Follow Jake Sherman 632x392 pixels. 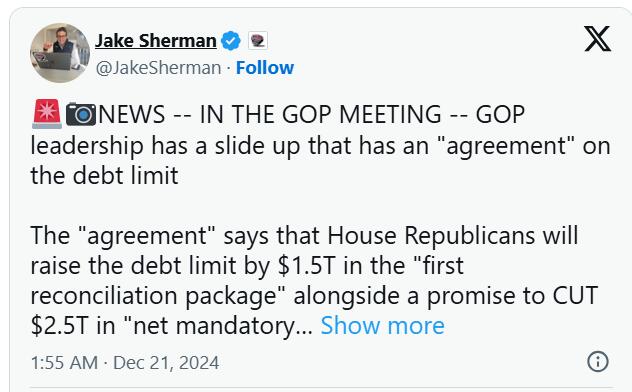pyautogui.click(x=265, y=68)
